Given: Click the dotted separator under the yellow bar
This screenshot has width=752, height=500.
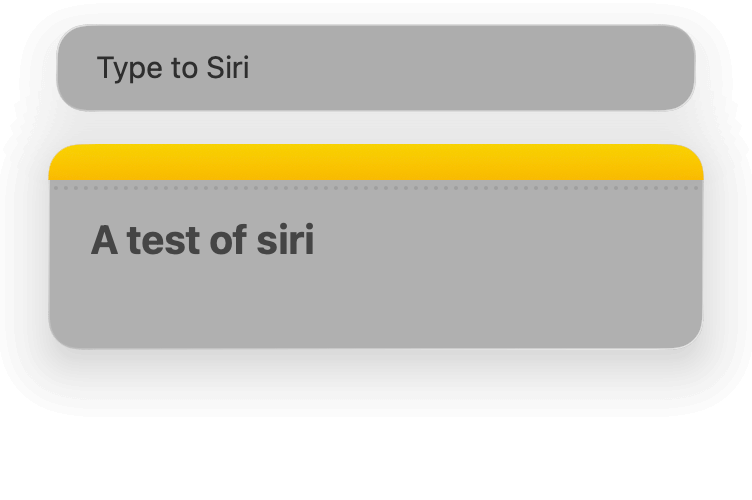Looking at the screenshot, I should point(375,187).
